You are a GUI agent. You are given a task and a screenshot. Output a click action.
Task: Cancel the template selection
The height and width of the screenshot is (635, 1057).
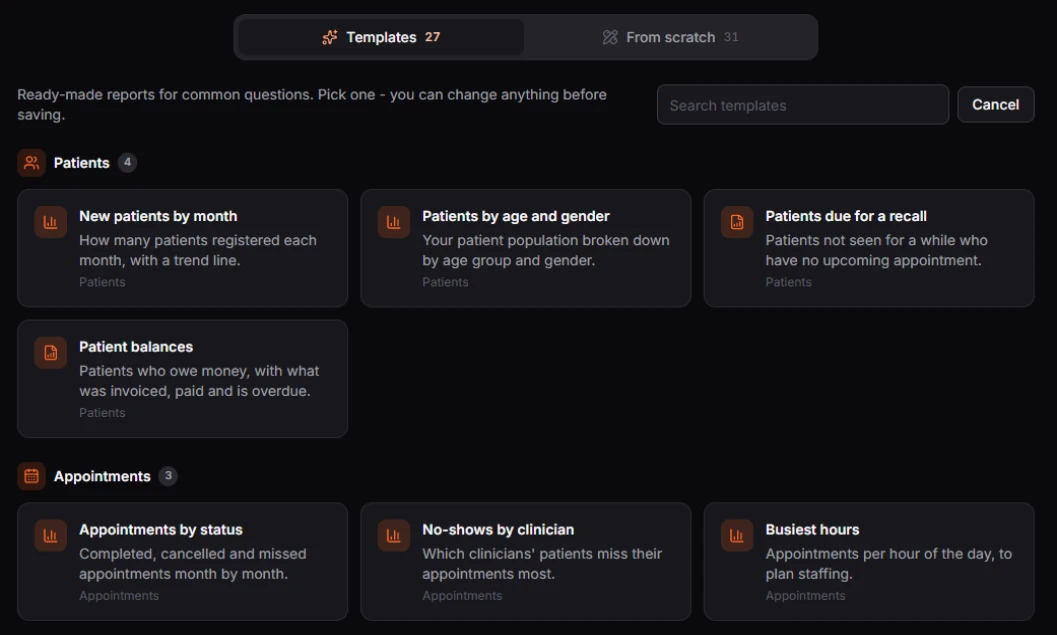click(996, 104)
